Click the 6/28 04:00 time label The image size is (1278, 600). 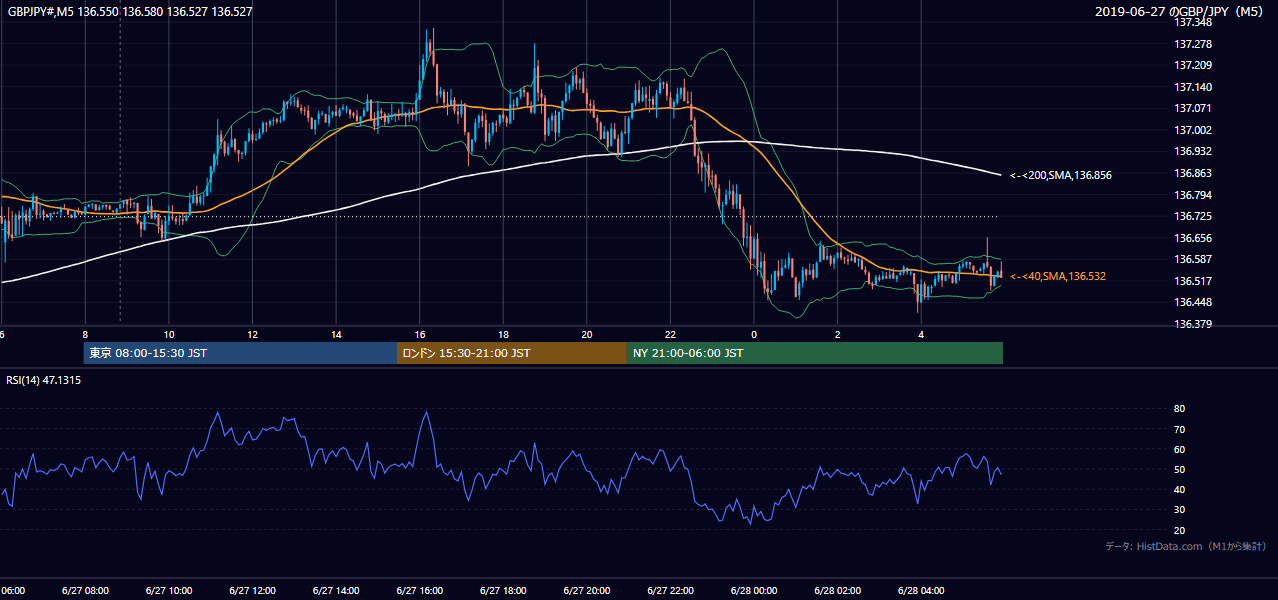(x=921, y=590)
